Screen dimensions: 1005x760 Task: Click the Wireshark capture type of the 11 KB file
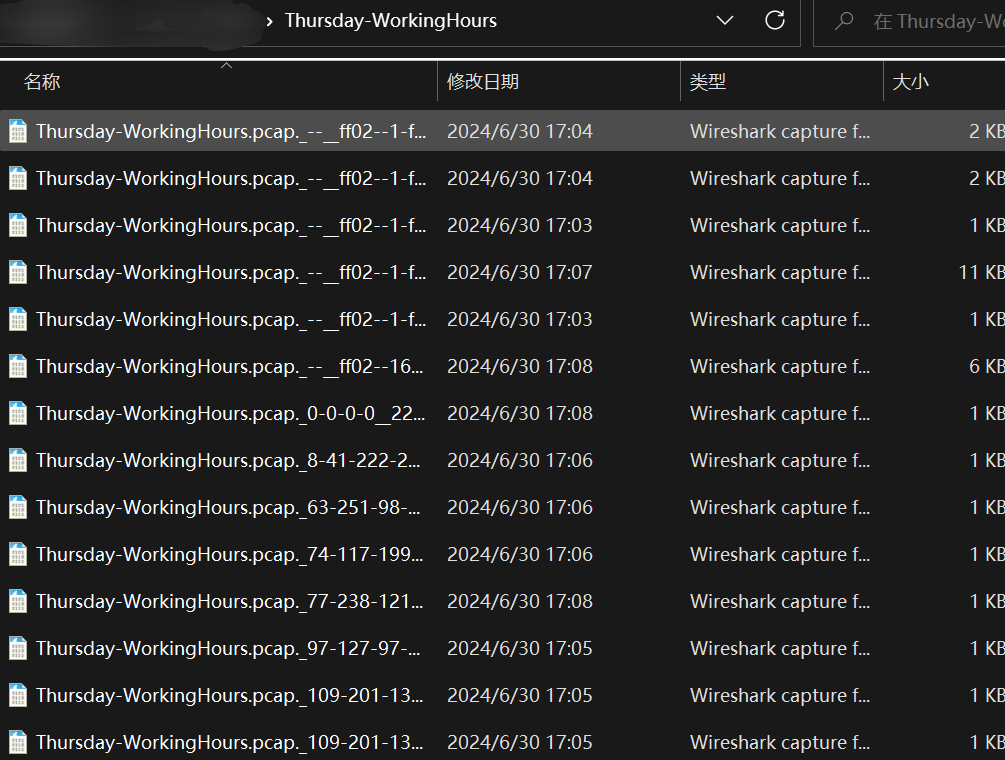[x=780, y=272]
